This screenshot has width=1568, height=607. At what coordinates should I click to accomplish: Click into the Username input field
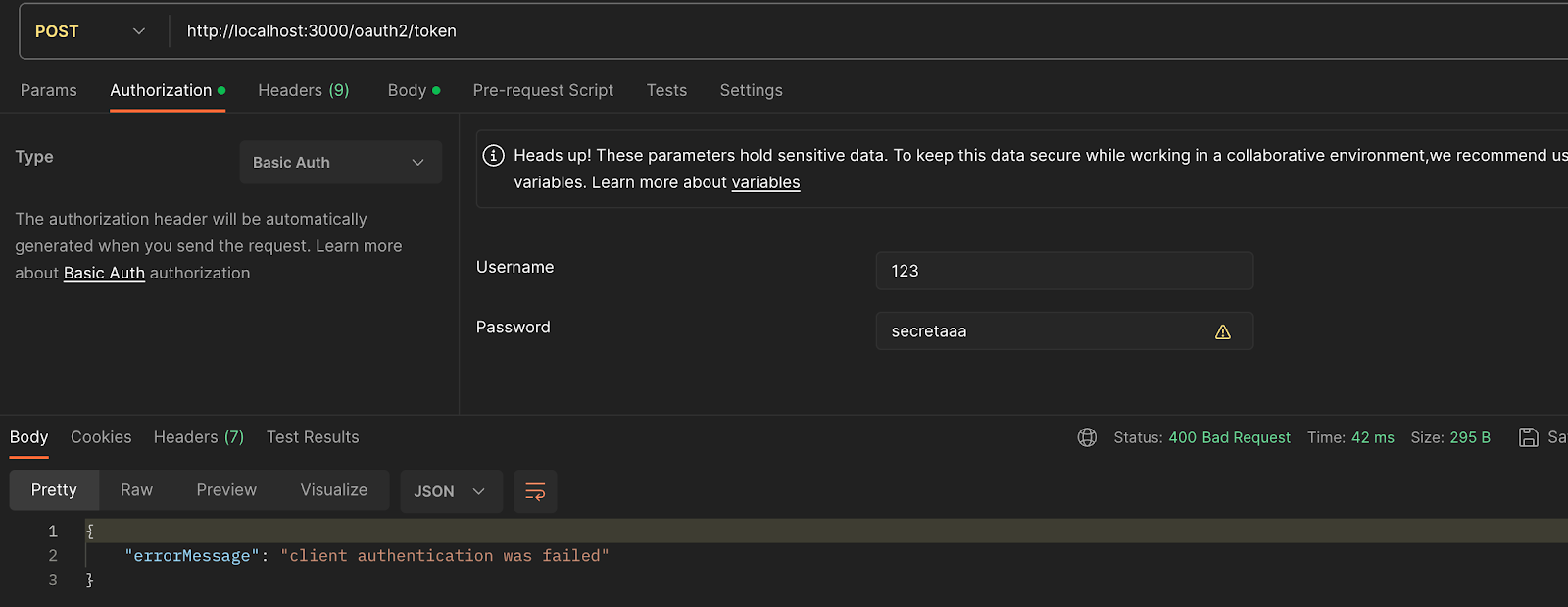coord(1063,271)
